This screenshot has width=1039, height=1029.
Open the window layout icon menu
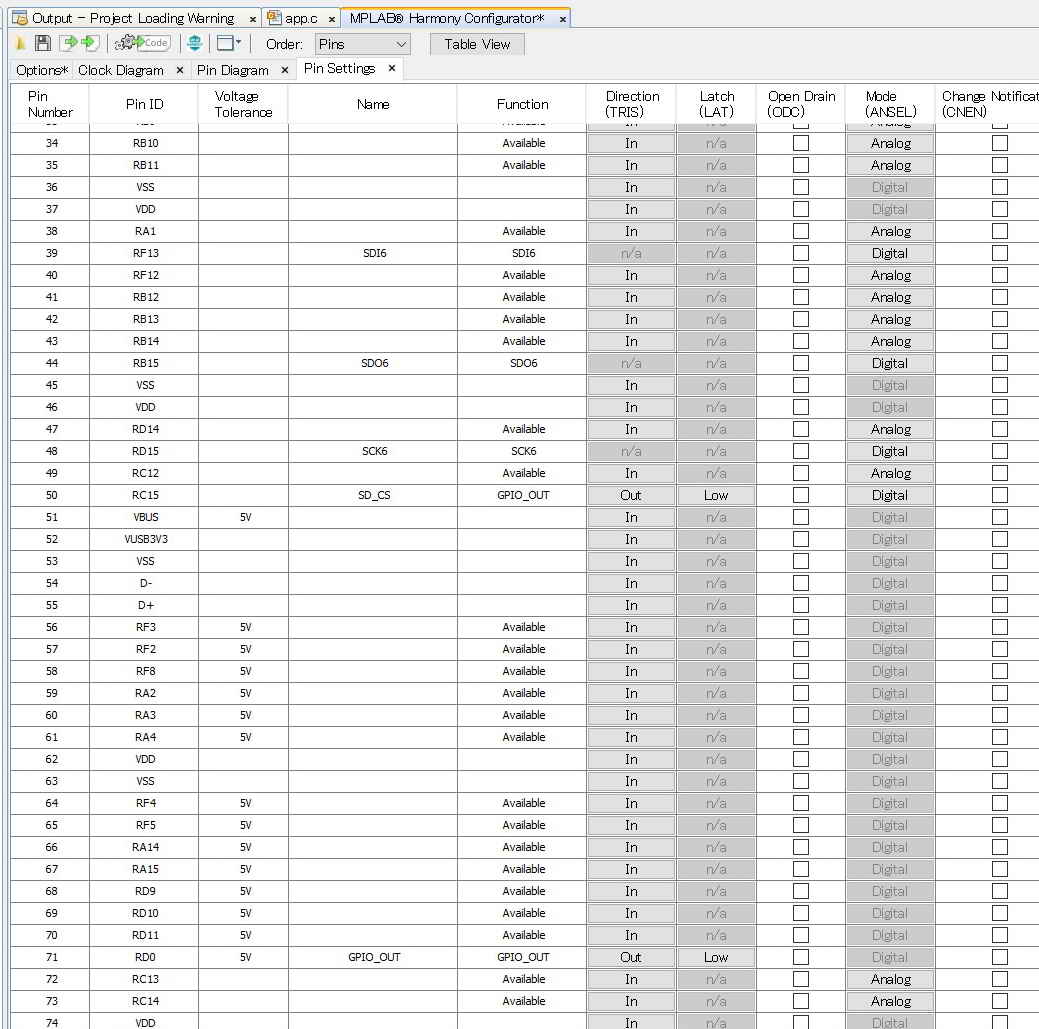tap(229, 44)
